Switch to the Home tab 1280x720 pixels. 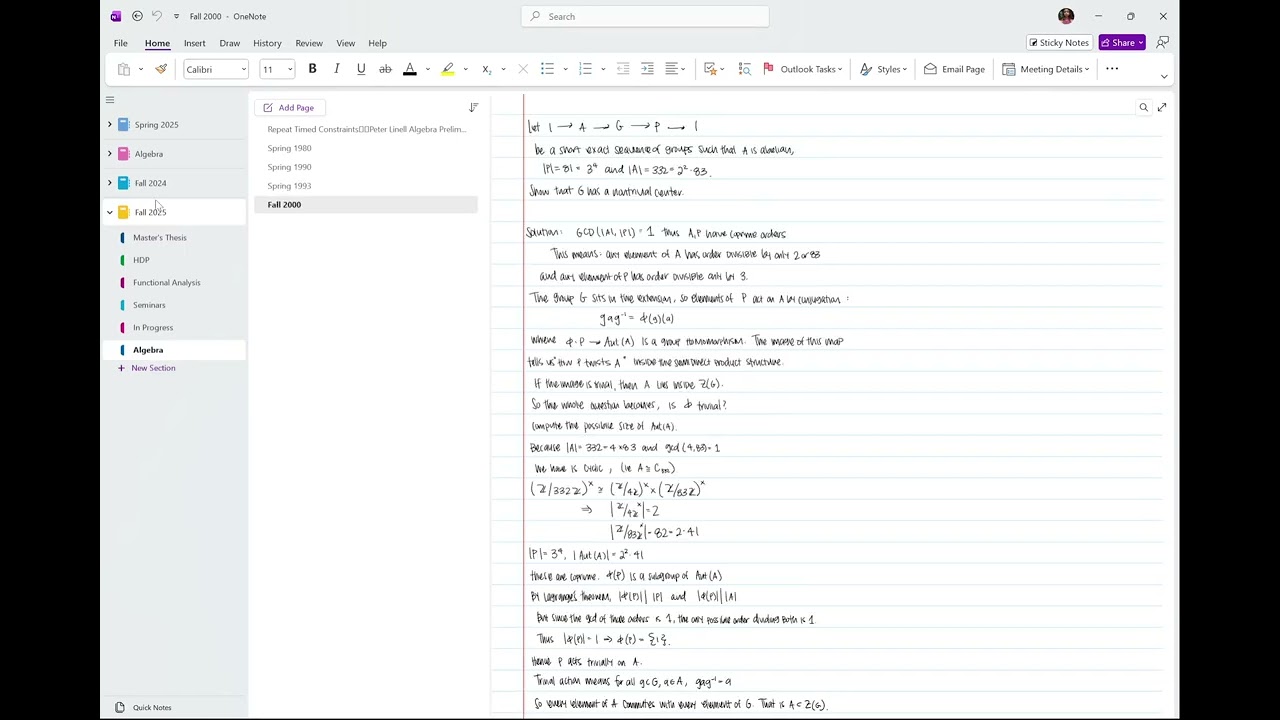(x=157, y=43)
